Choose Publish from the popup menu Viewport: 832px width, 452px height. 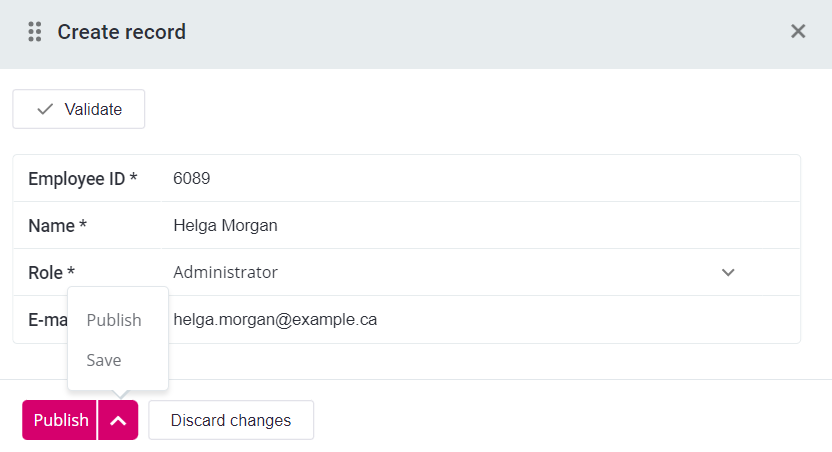point(114,320)
